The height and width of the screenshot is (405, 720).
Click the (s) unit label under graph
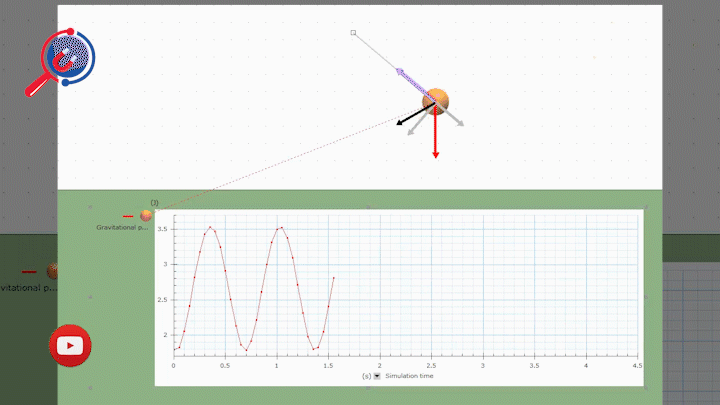pos(366,377)
